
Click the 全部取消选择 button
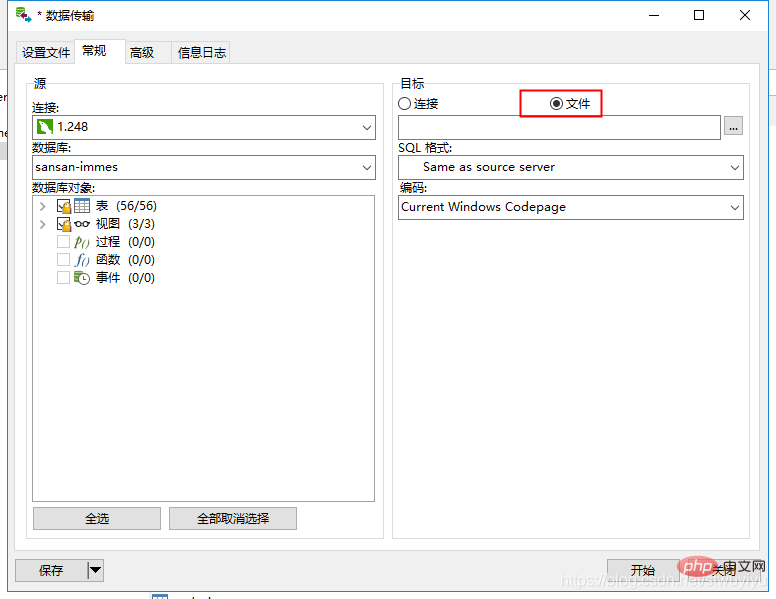tap(233, 518)
